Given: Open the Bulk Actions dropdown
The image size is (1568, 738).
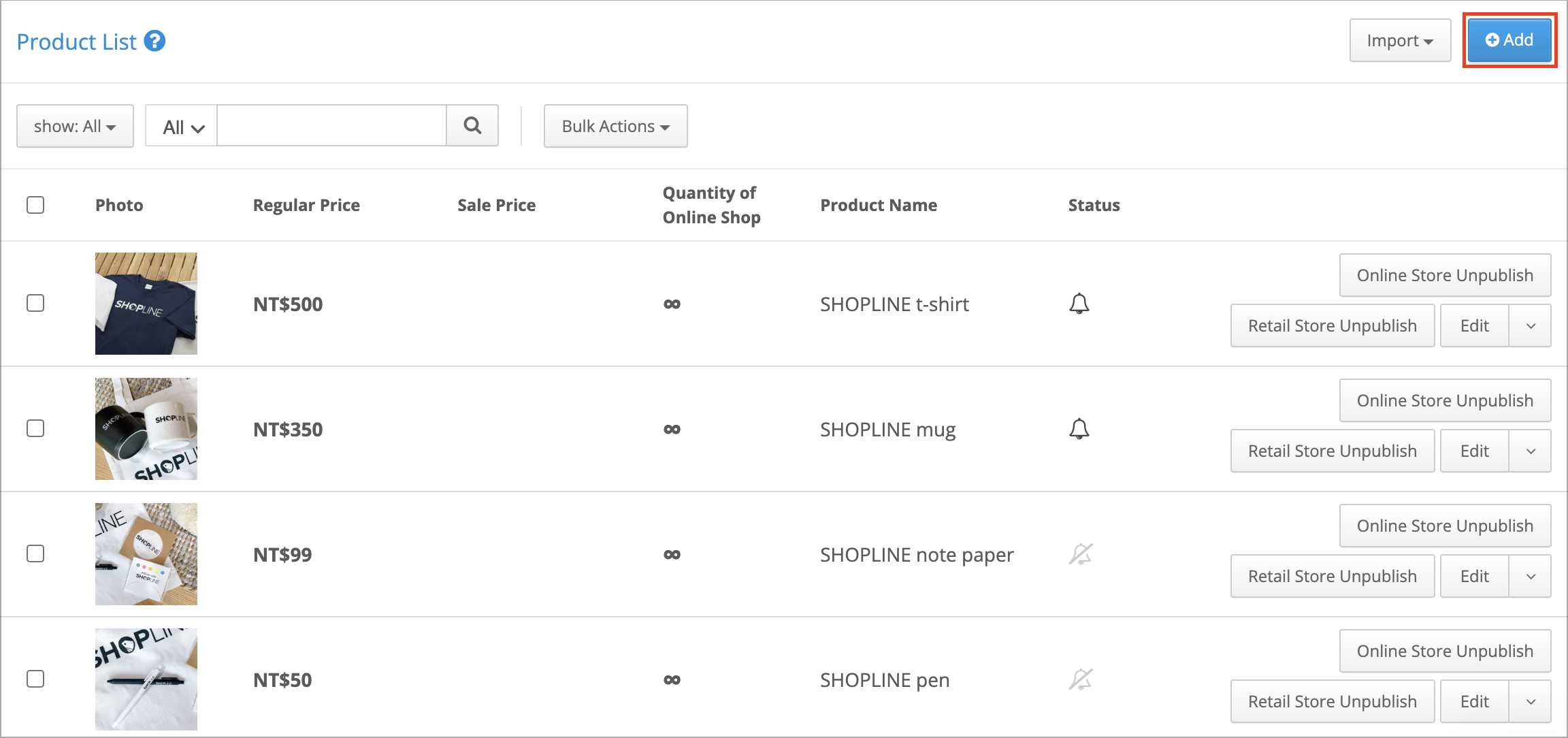Looking at the screenshot, I should [615, 126].
